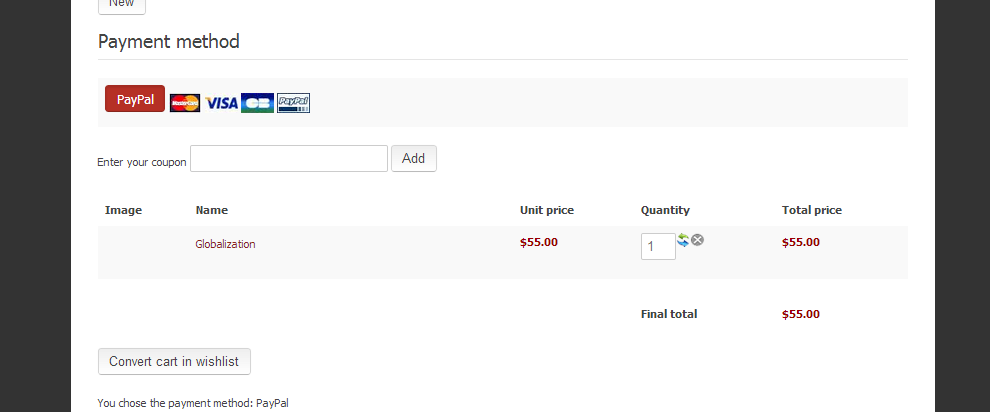Click the VISA card logo
Screen dimensions: 990x412
[221, 103]
